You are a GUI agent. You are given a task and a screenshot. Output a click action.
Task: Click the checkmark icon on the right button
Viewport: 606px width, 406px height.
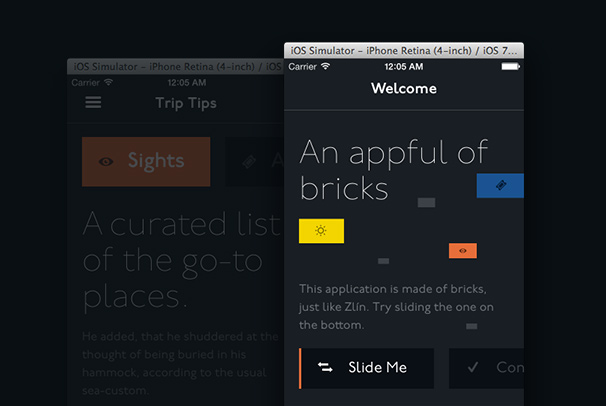(473, 368)
